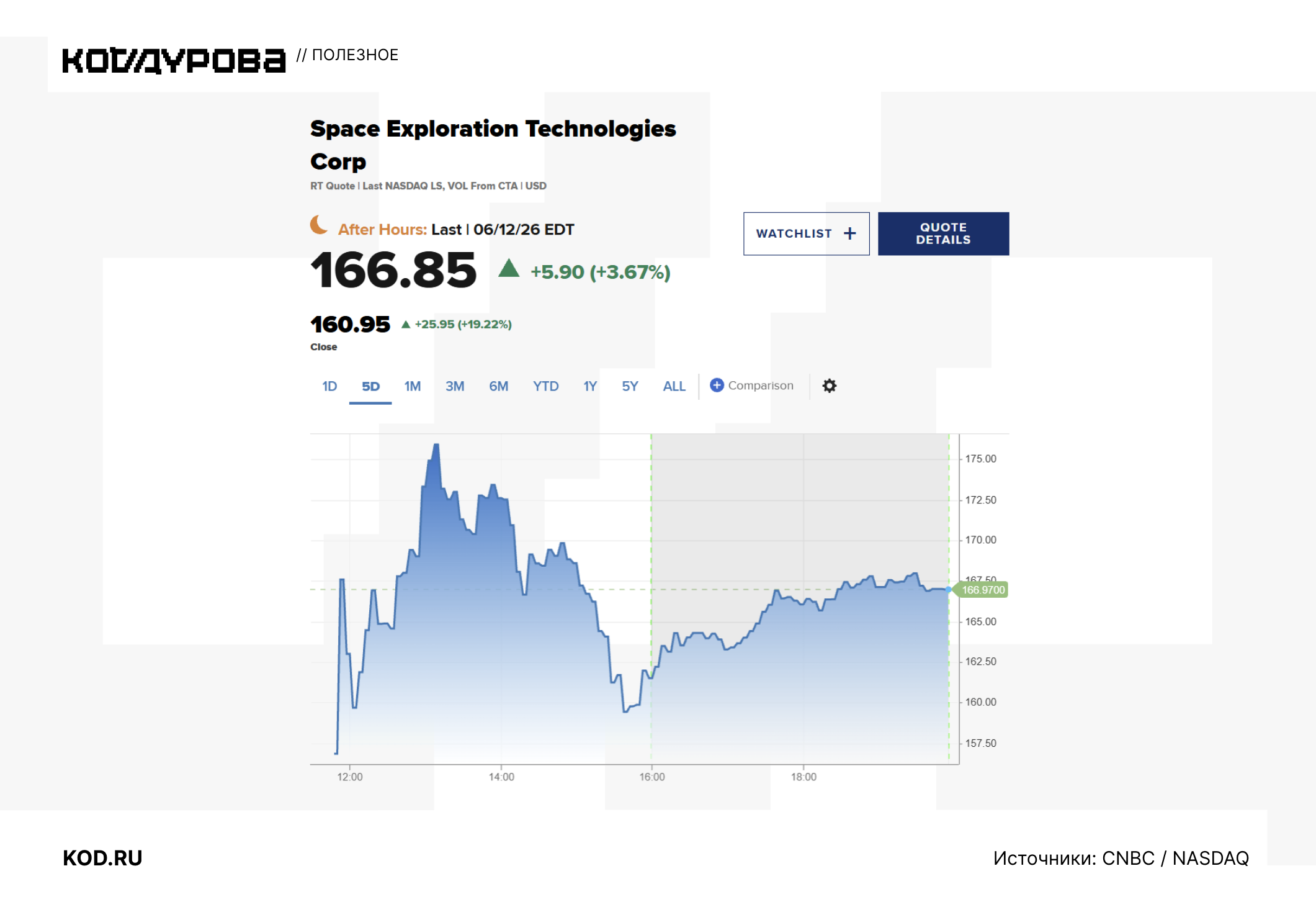Click the Kod Durova logo
This screenshot has width=1316, height=902.
tap(174, 60)
